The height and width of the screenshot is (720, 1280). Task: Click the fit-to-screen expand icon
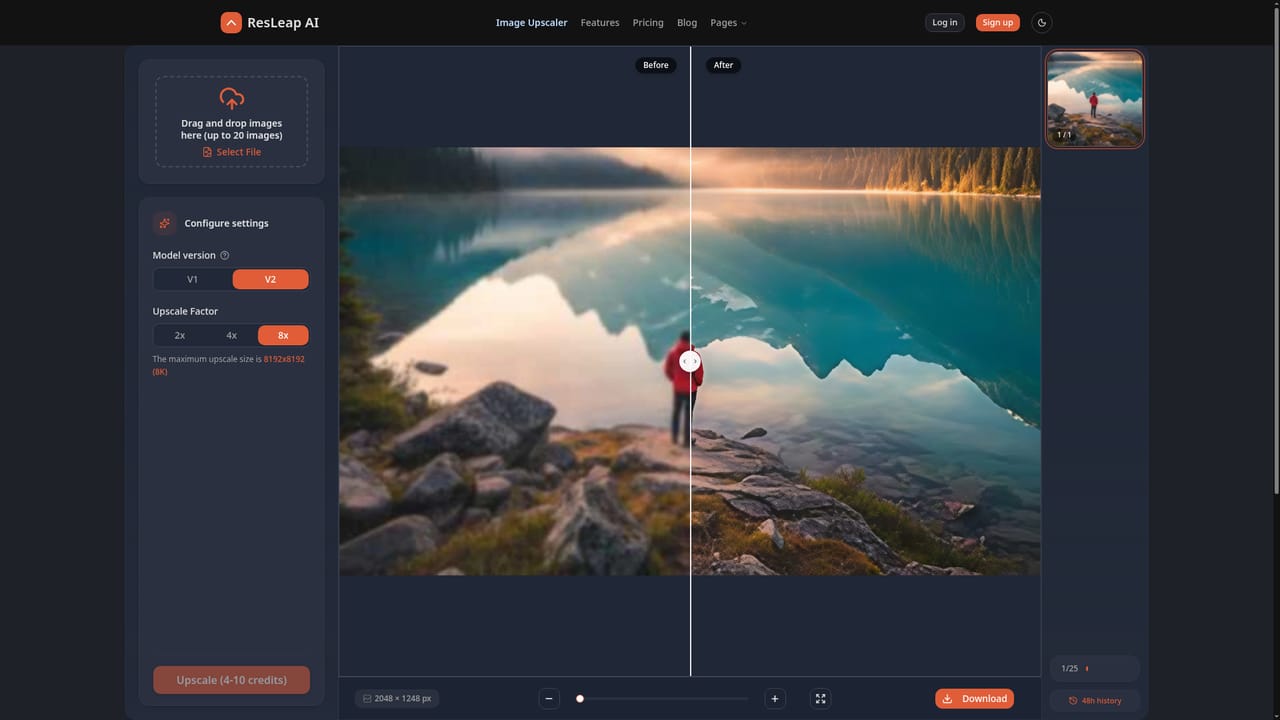click(820, 699)
